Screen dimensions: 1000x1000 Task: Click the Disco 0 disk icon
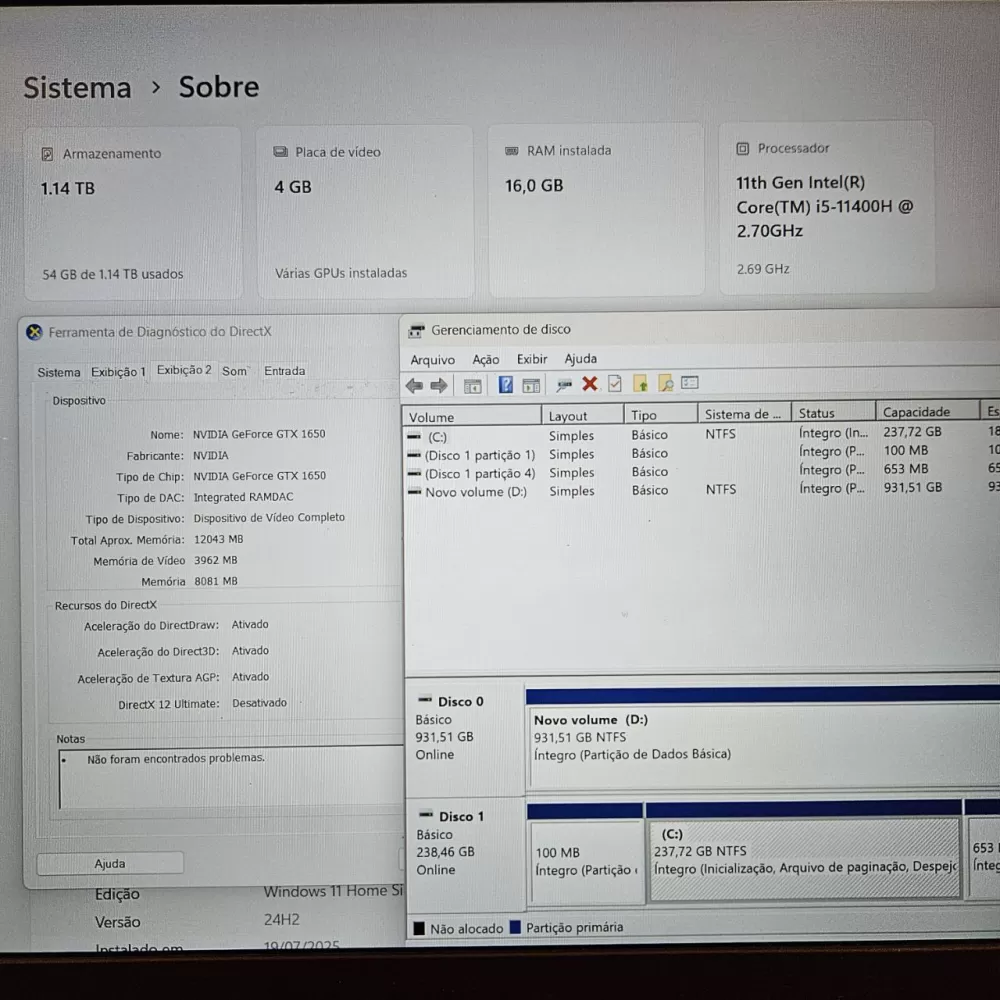tap(425, 700)
